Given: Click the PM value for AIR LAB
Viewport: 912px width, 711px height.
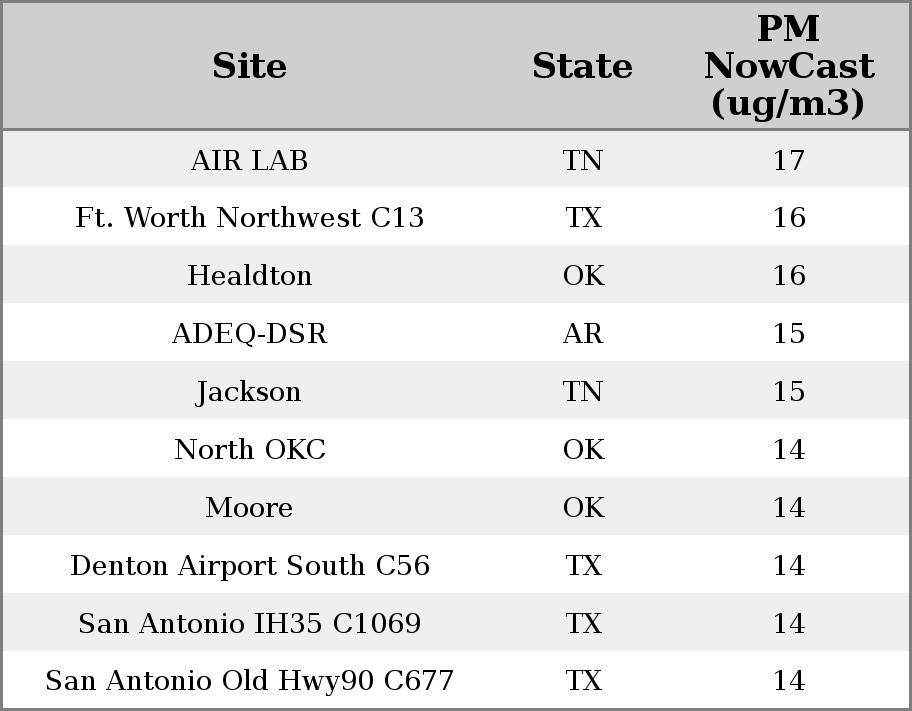Looking at the screenshot, I should 788,161.
